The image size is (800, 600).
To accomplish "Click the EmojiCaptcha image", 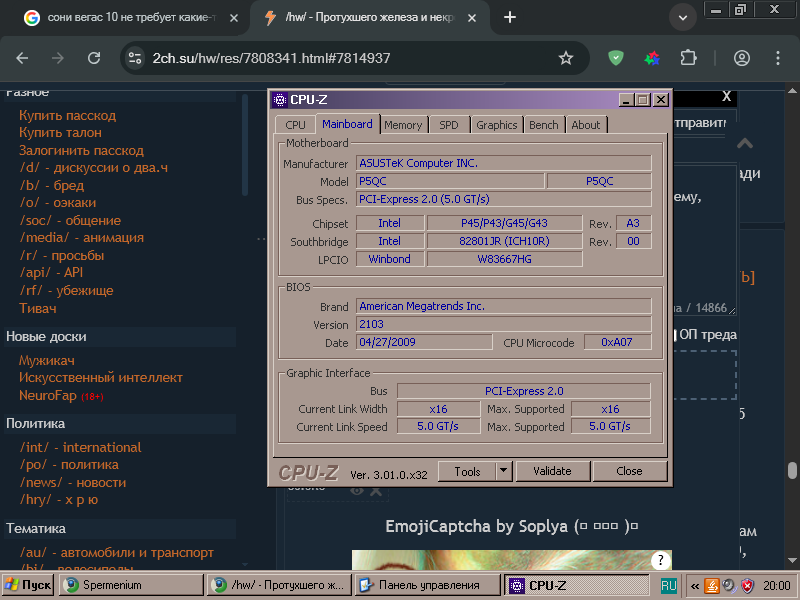I will tap(512, 560).
